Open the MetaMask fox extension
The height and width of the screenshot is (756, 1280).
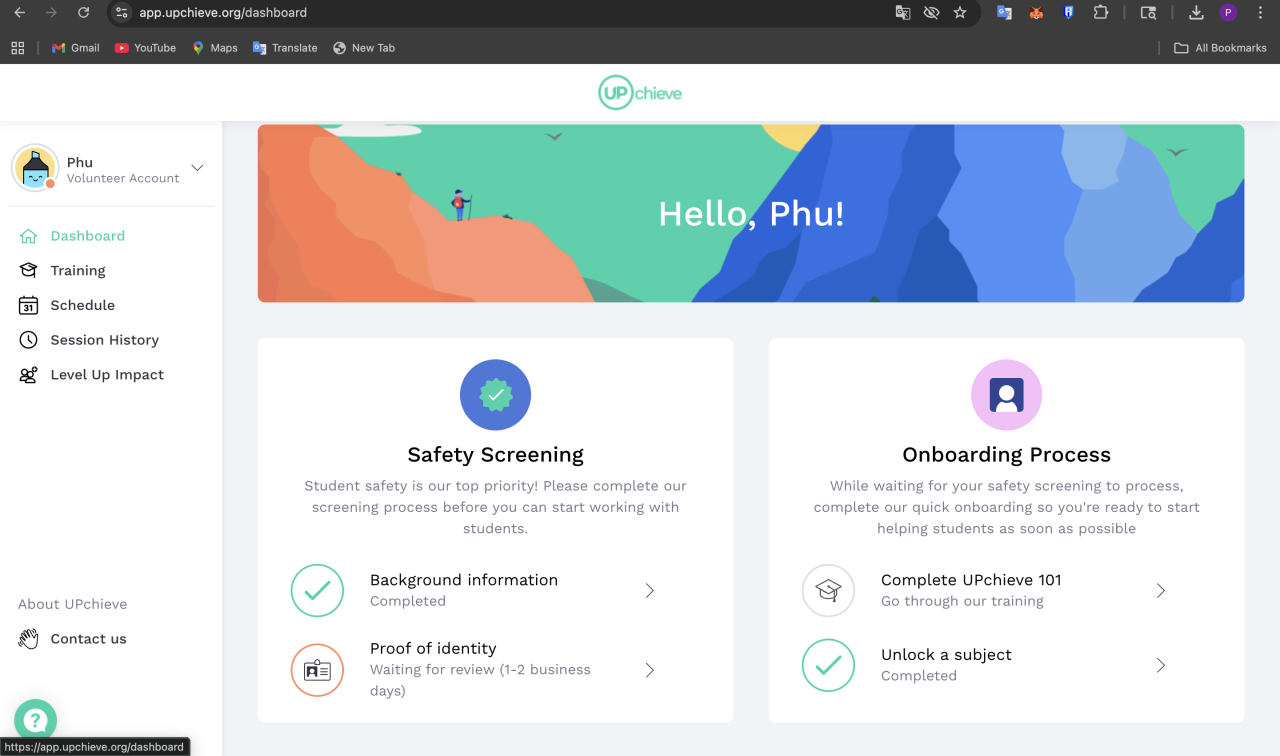(x=1036, y=13)
